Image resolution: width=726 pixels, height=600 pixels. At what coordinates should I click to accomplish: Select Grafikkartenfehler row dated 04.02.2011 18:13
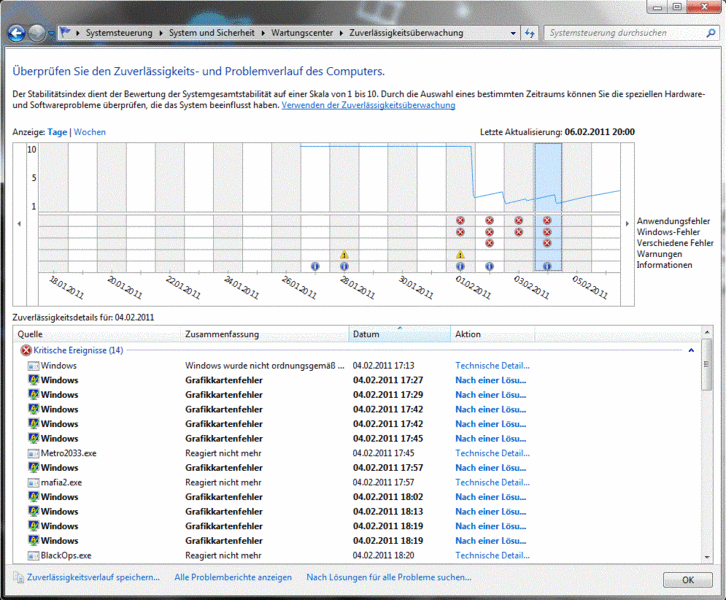tap(357, 512)
